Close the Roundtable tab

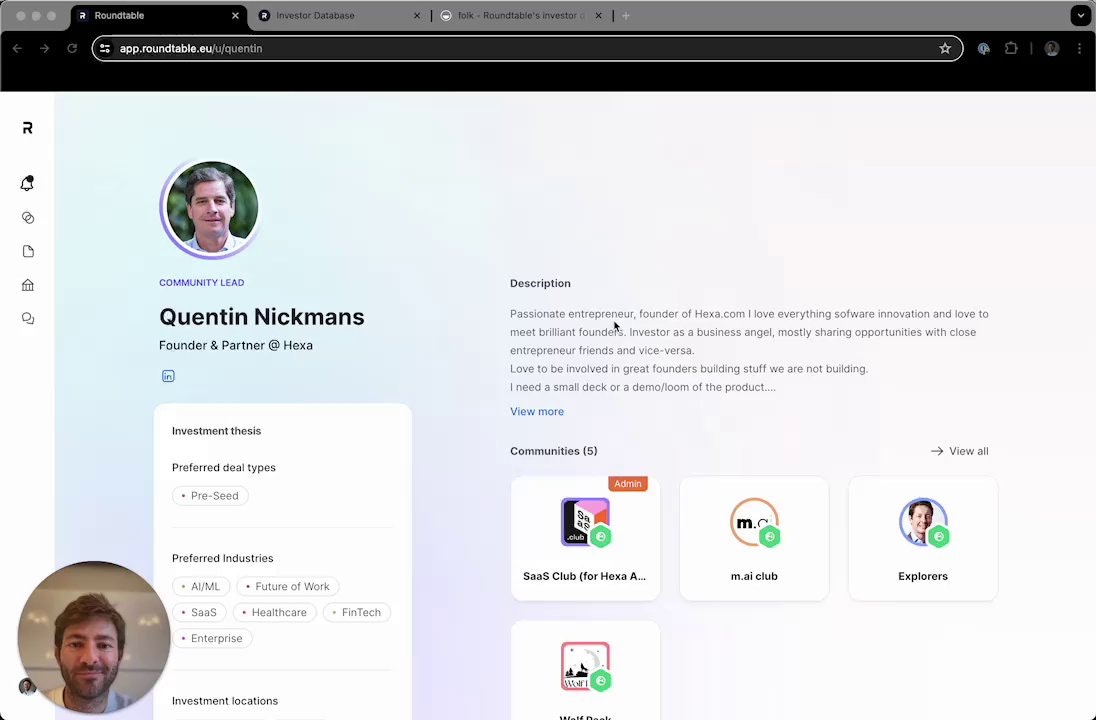point(235,15)
